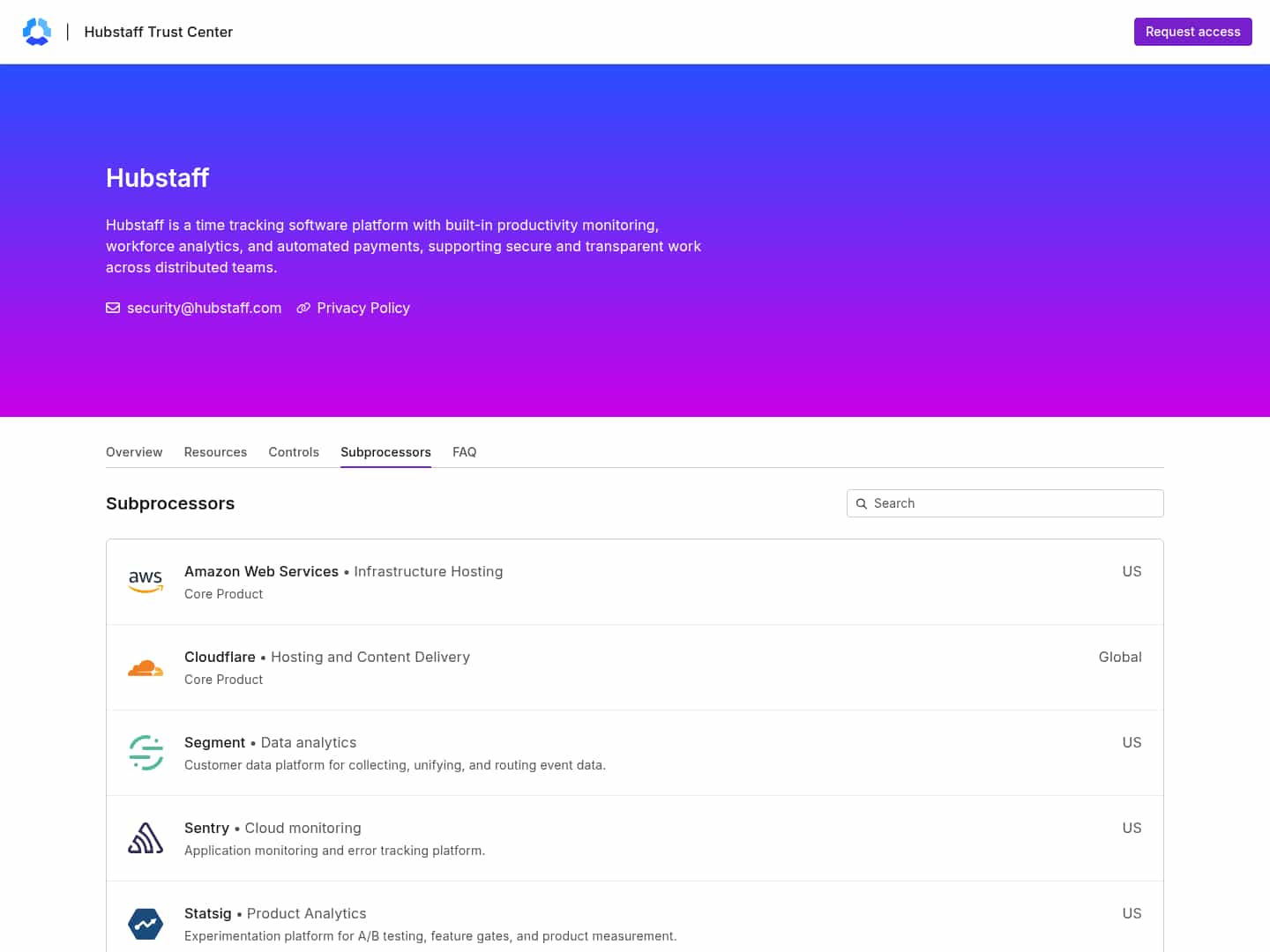Image resolution: width=1270 pixels, height=952 pixels.
Task: Click the Sentry logo icon
Action: 146,837
